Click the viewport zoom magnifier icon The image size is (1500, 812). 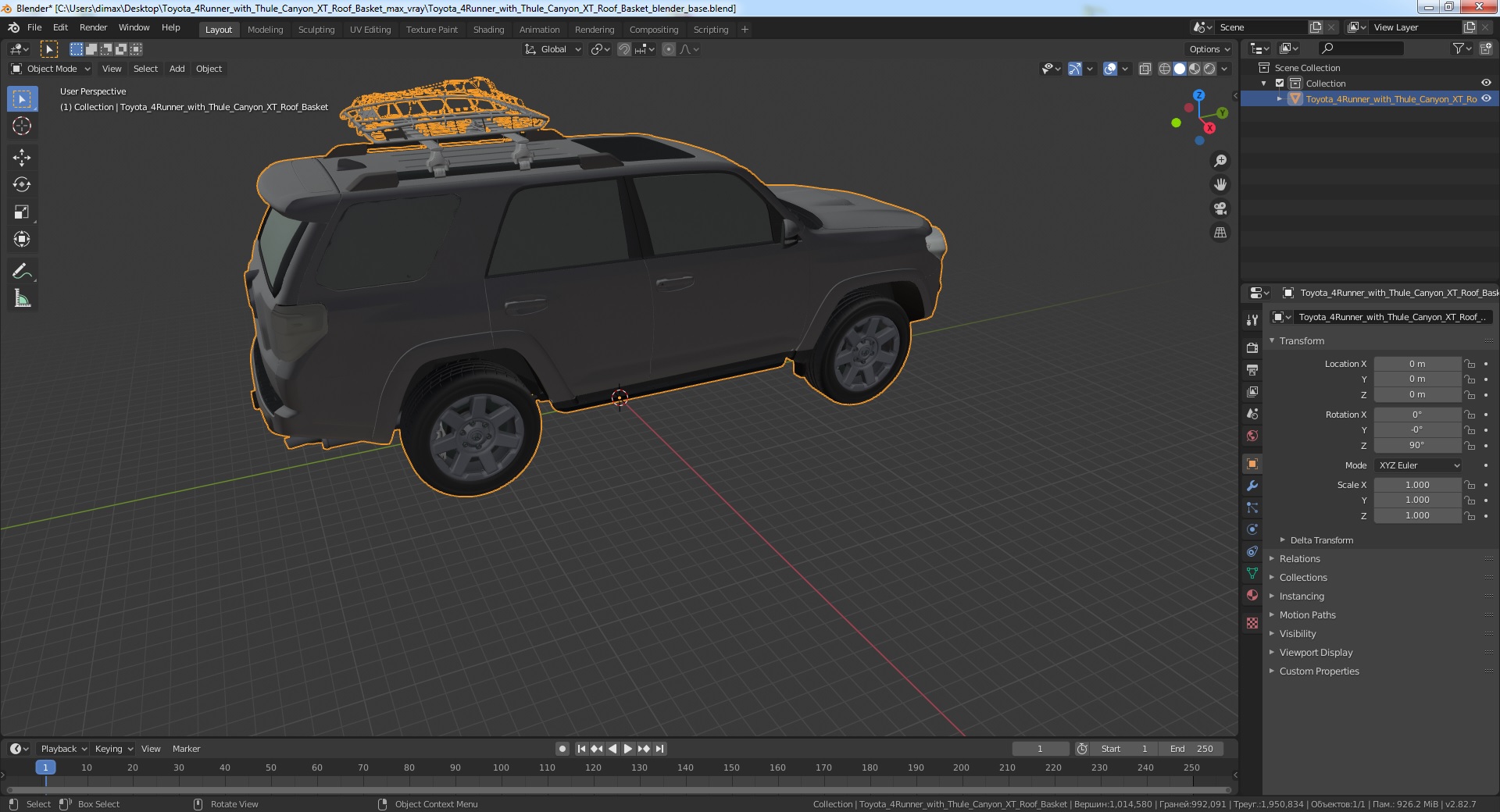1220,161
